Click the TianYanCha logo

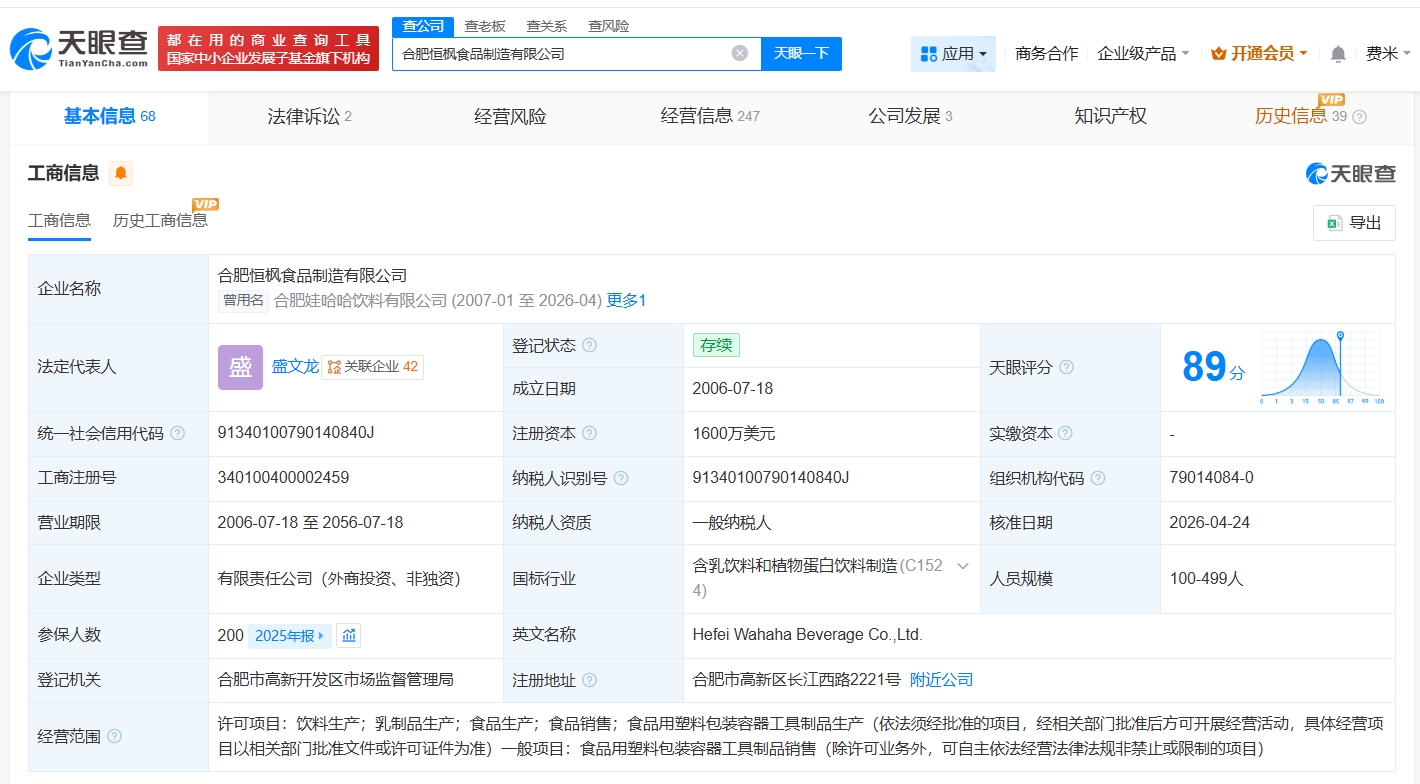tap(78, 48)
